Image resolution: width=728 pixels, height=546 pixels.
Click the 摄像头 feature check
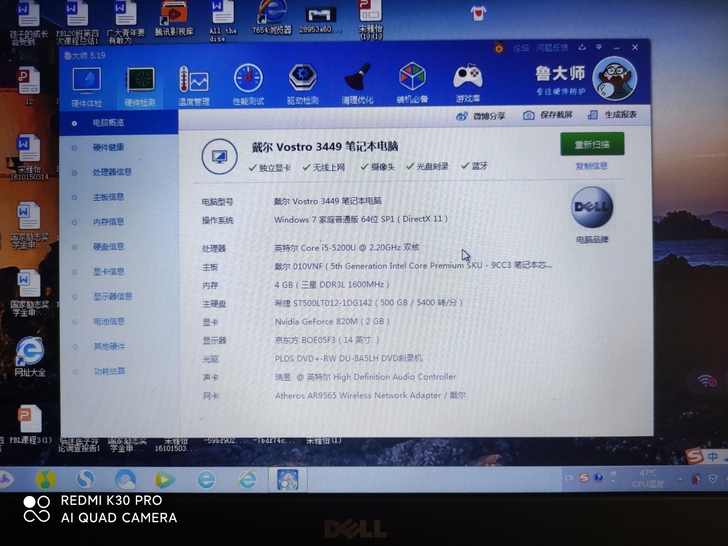(x=377, y=167)
